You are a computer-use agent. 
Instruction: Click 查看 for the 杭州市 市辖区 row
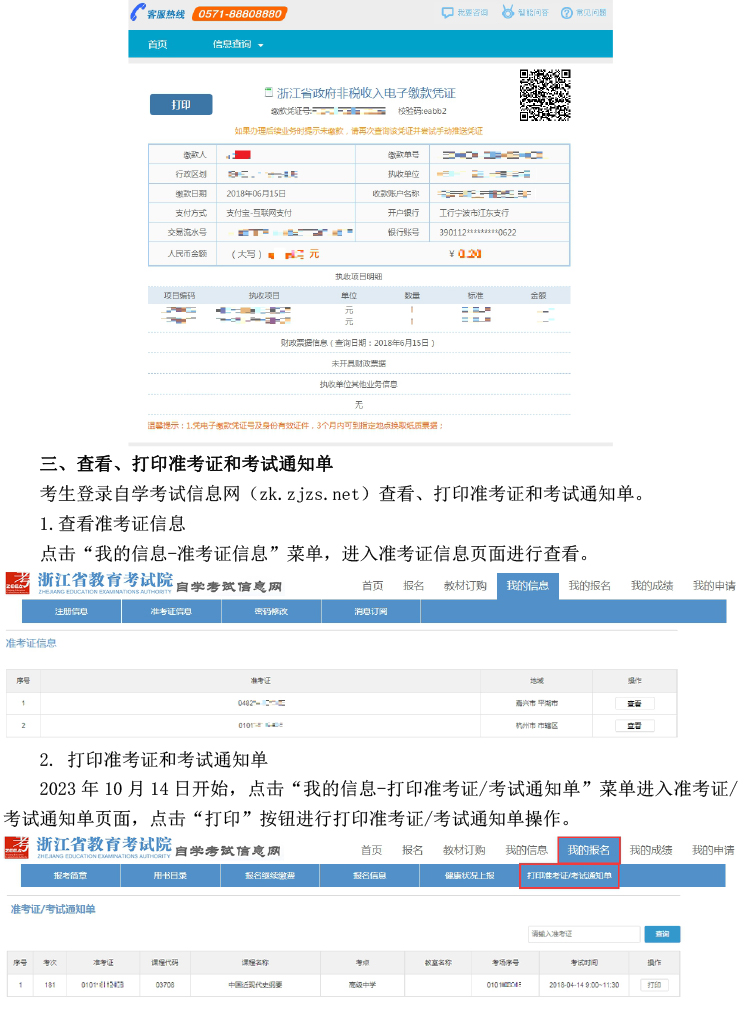(635, 725)
